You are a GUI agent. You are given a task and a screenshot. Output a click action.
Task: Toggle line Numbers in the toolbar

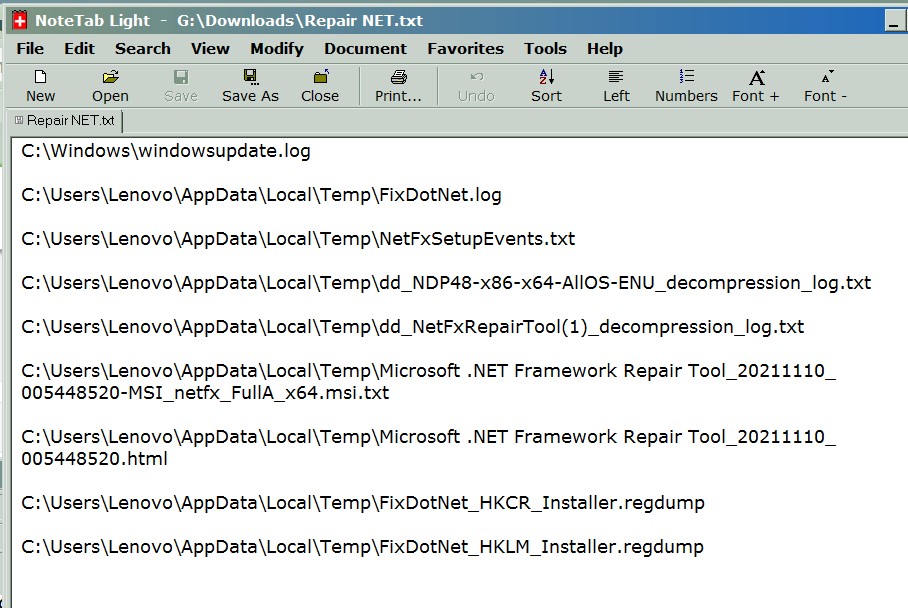point(686,86)
